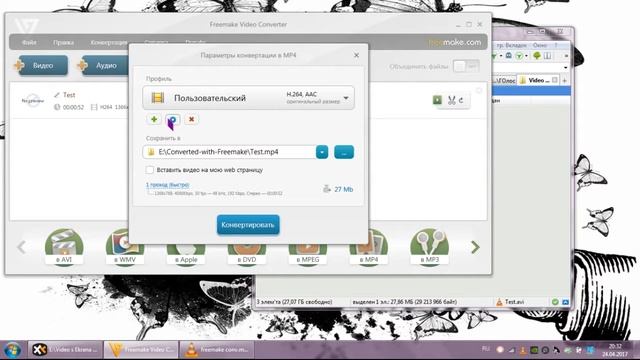Switch to E:\Video s Ekrana taskbar window
640x360 pixels.
pyautogui.click(x=65, y=350)
